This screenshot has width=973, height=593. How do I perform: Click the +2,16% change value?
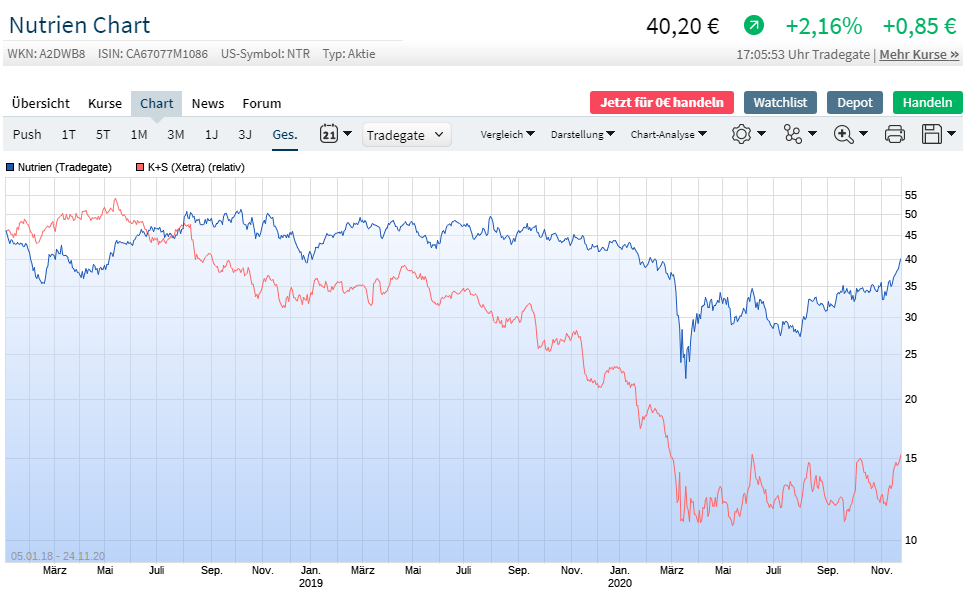pos(823,26)
